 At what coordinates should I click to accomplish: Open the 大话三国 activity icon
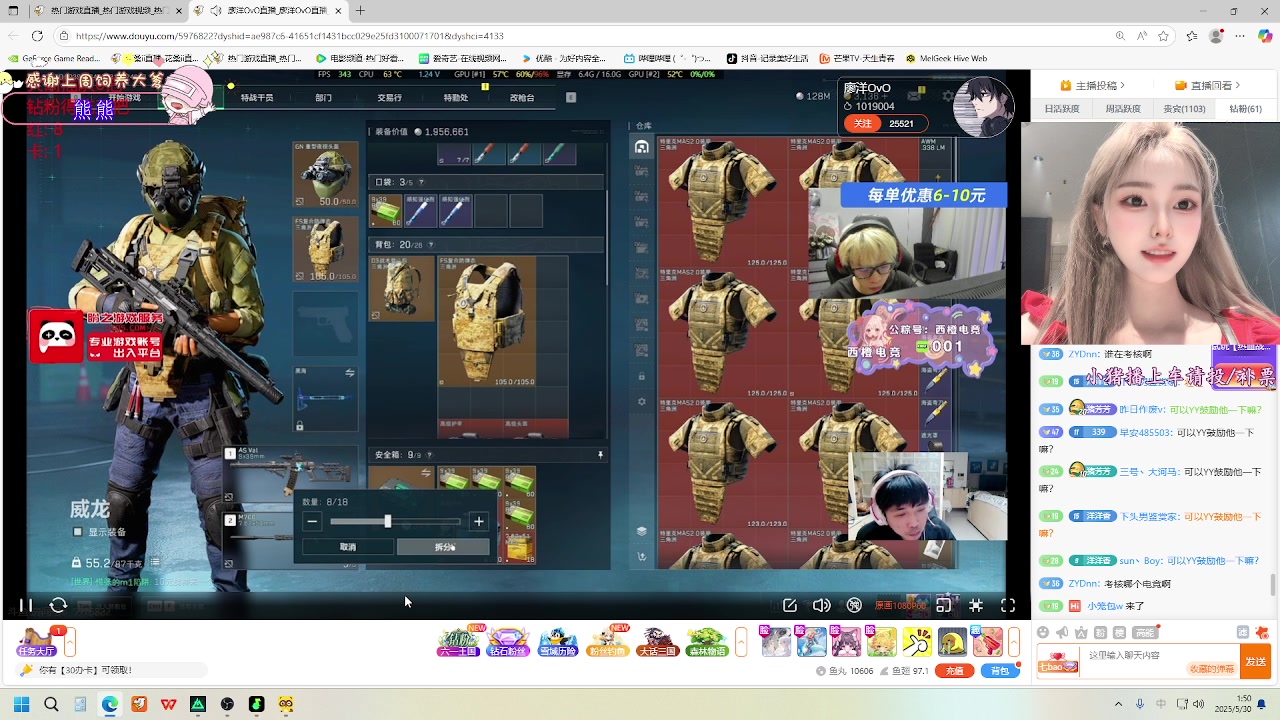[x=656, y=641]
